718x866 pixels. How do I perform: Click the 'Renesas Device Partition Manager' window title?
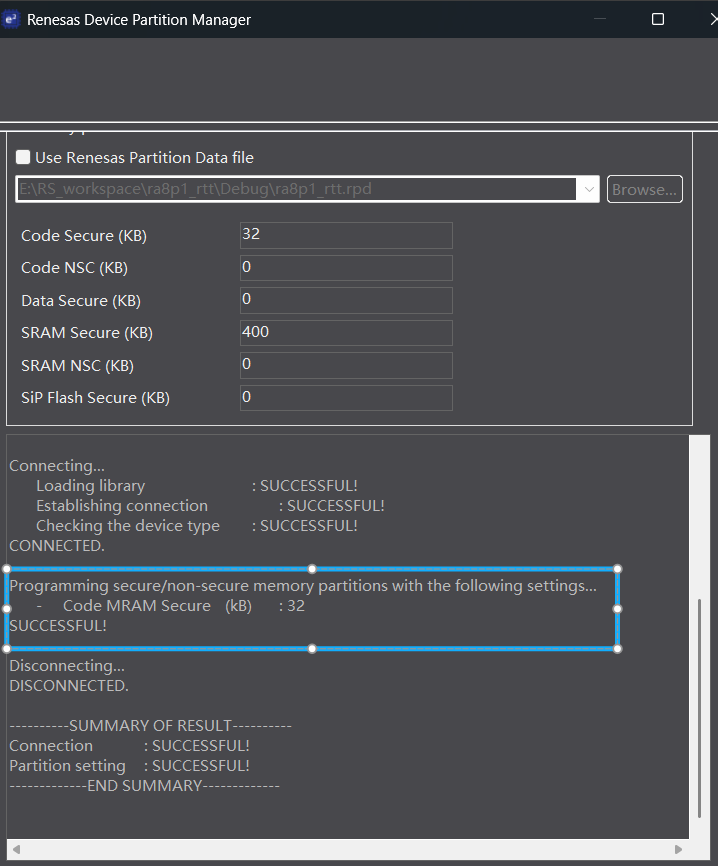(139, 20)
